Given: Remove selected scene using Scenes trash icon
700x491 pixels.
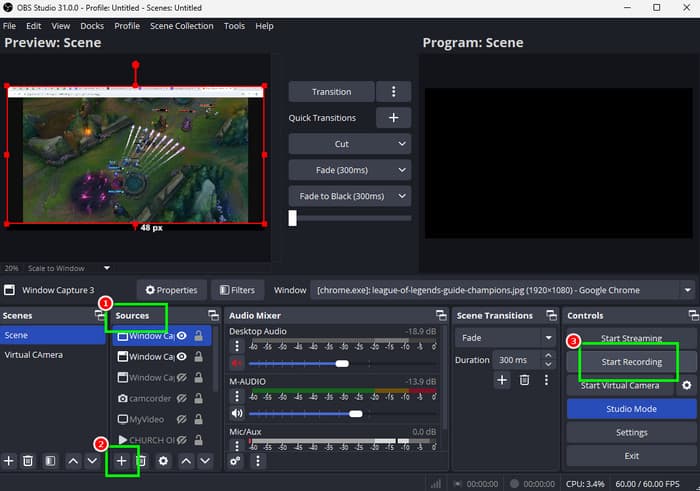Looking at the screenshot, I should (29, 461).
